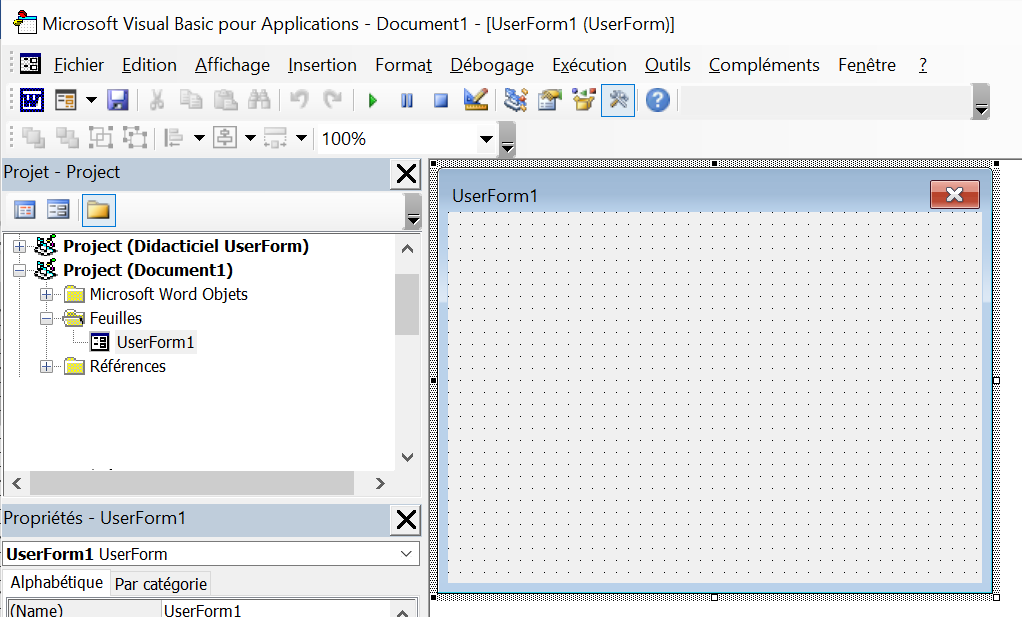Click View Code icon in Project panel
This screenshot has height=617, width=1022.
pyautogui.click(x=24, y=210)
